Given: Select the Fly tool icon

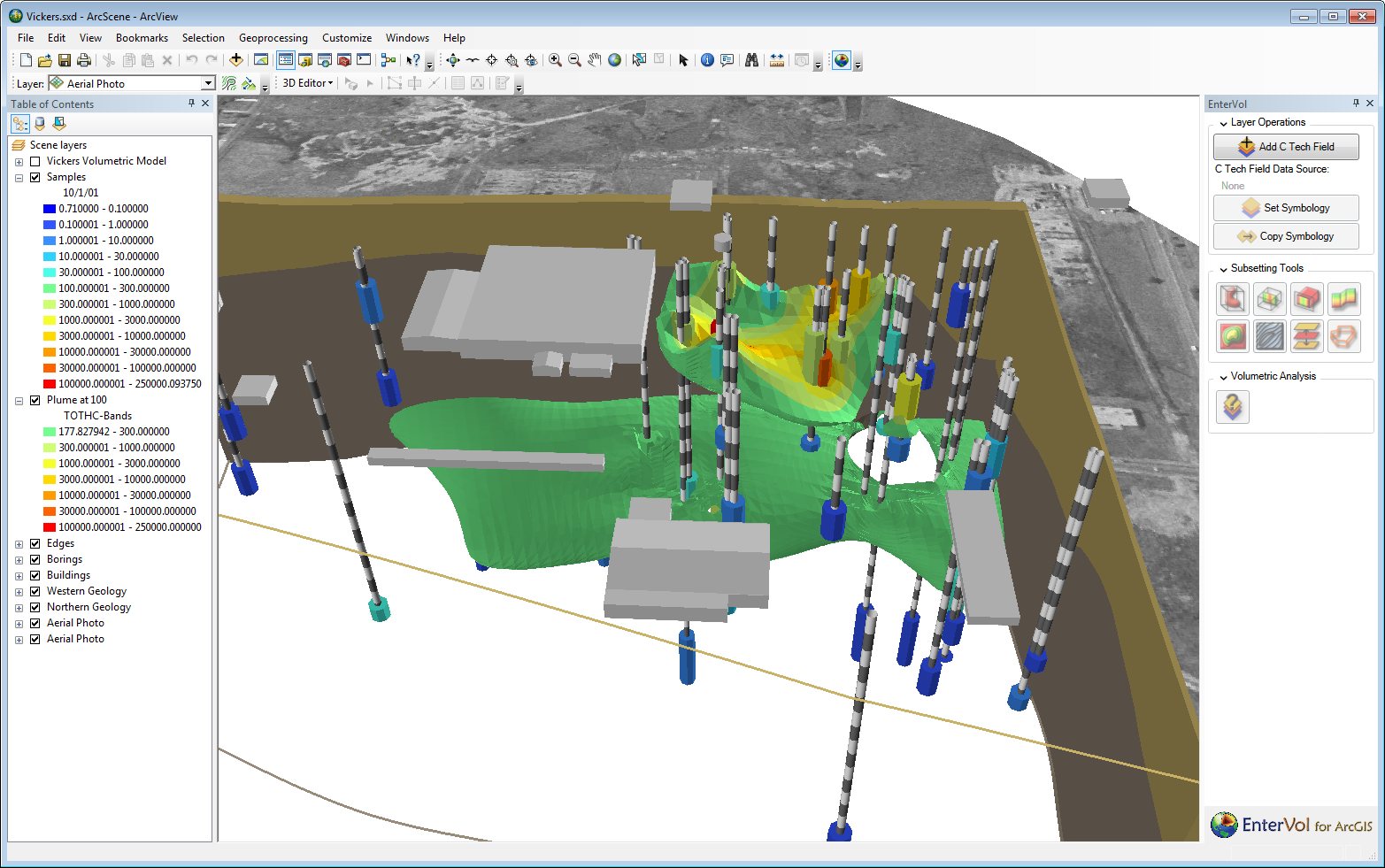Looking at the screenshot, I should pos(473,60).
